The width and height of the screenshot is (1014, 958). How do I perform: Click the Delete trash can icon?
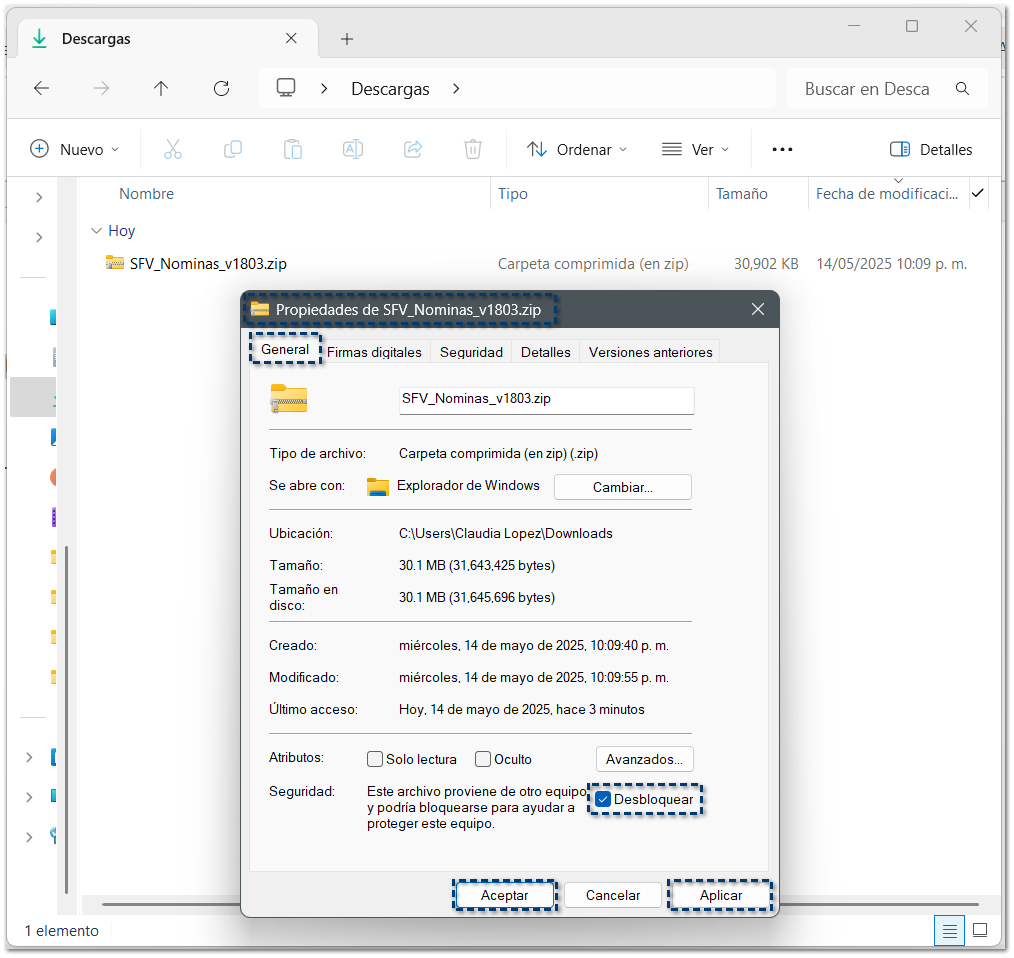pos(472,149)
